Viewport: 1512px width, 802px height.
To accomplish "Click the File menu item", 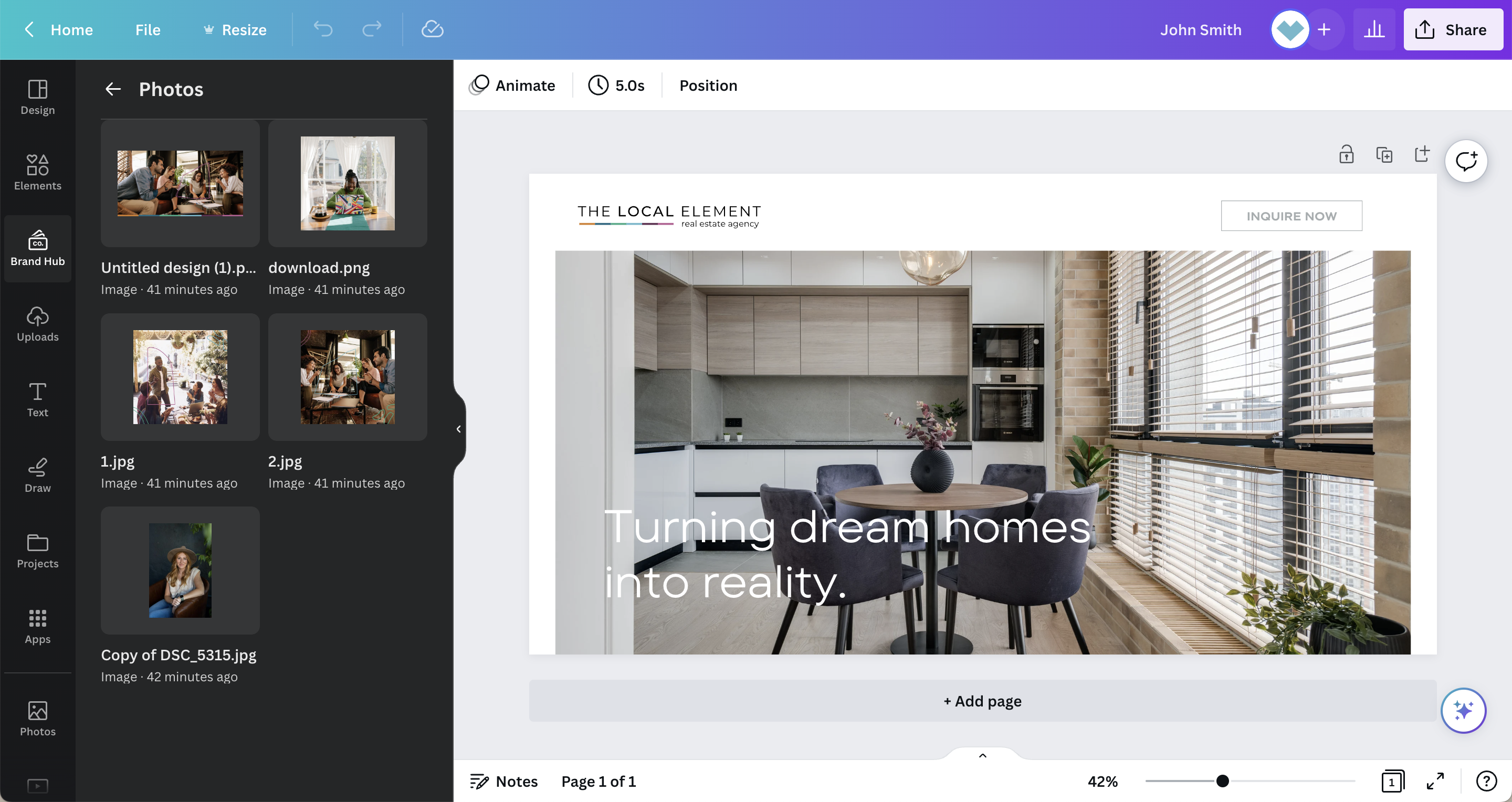I will pos(148,28).
